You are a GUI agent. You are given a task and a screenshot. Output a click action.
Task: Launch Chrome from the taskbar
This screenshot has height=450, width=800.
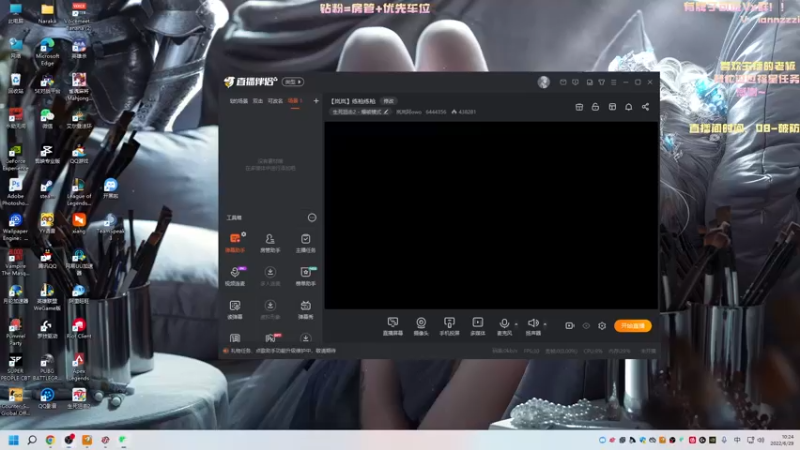click(50, 440)
